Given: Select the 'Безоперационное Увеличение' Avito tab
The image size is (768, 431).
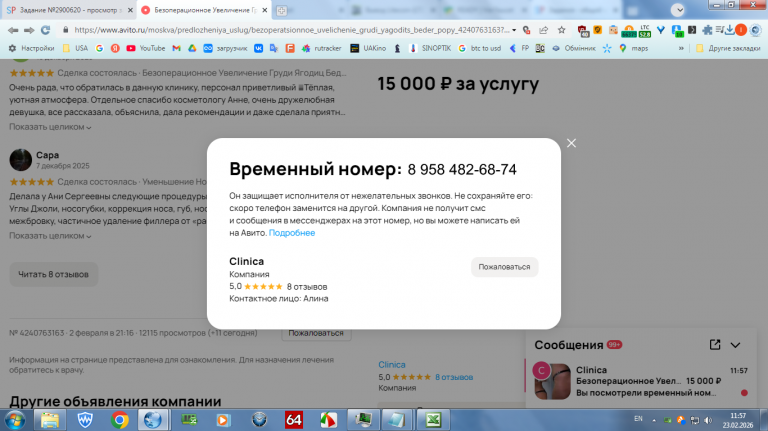Looking at the screenshot, I should 205,10.
